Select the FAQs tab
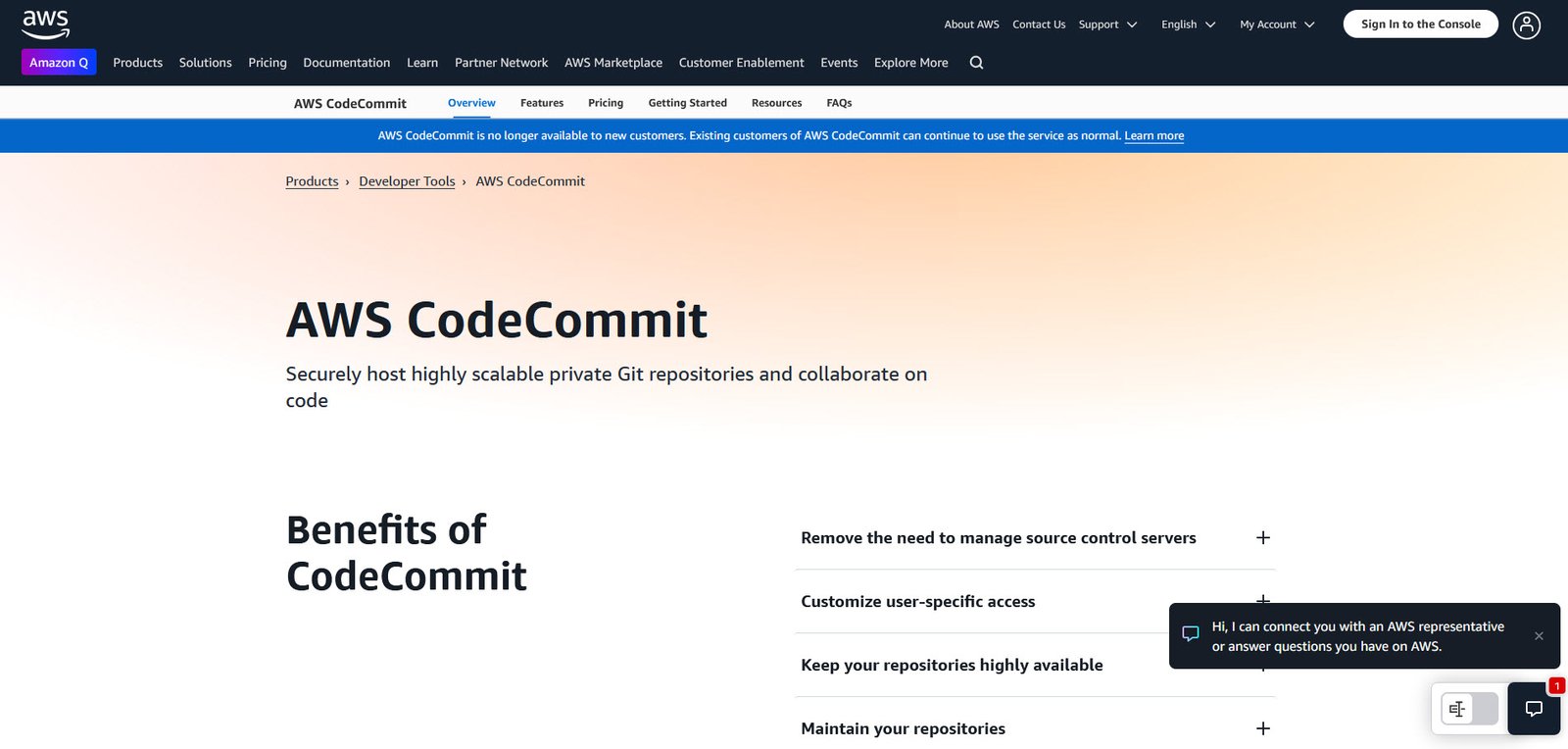 (x=839, y=103)
